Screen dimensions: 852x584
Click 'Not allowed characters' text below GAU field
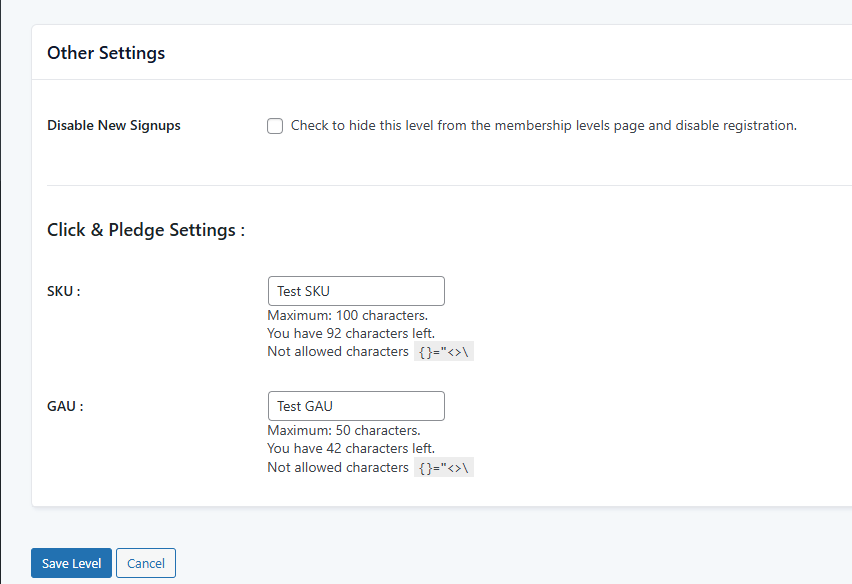click(338, 467)
